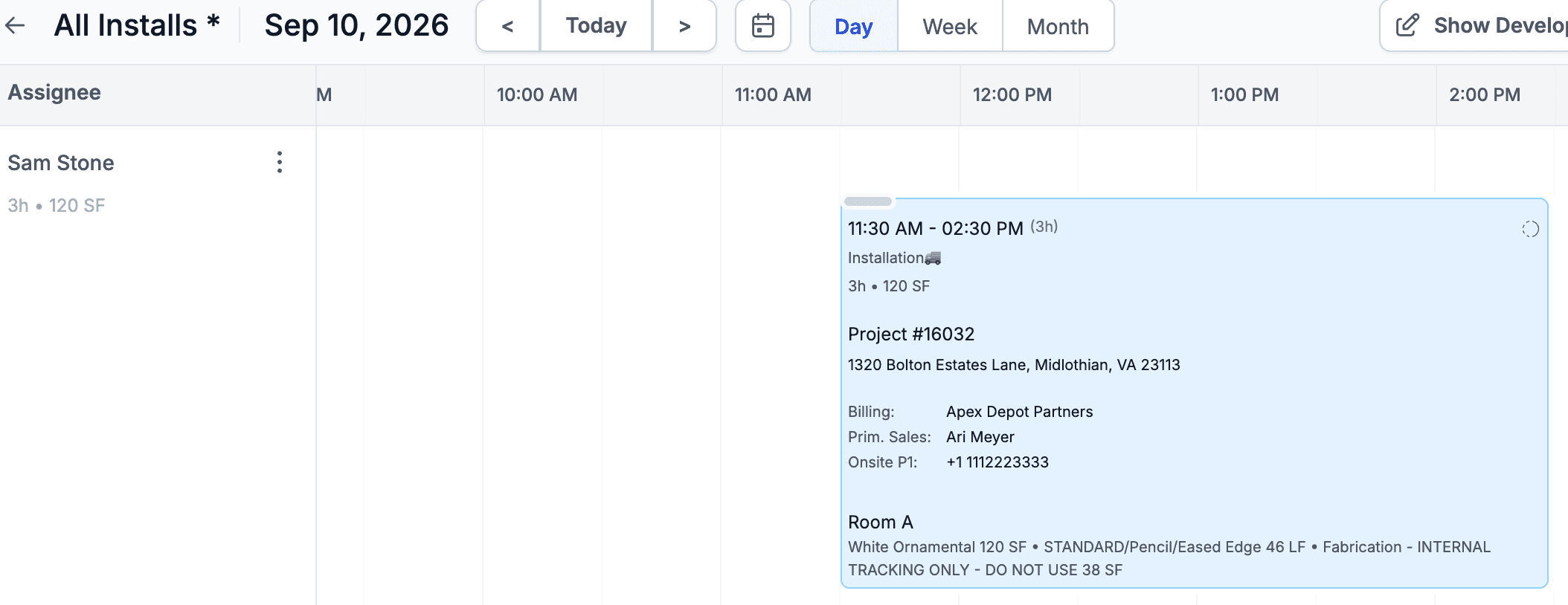1568x605 pixels.
Task: Click the pencil edit icon
Action: (x=1407, y=26)
